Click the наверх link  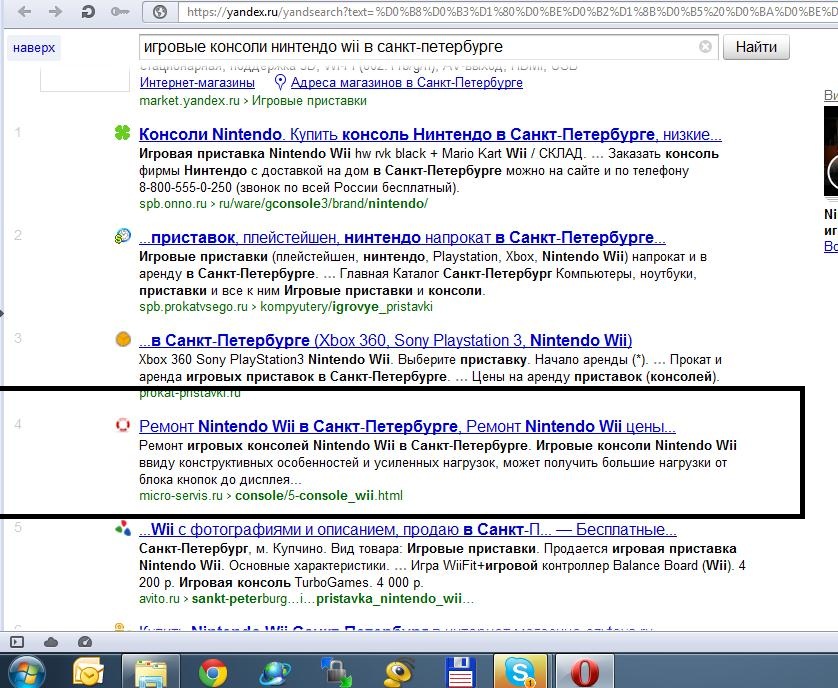point(34,48)
